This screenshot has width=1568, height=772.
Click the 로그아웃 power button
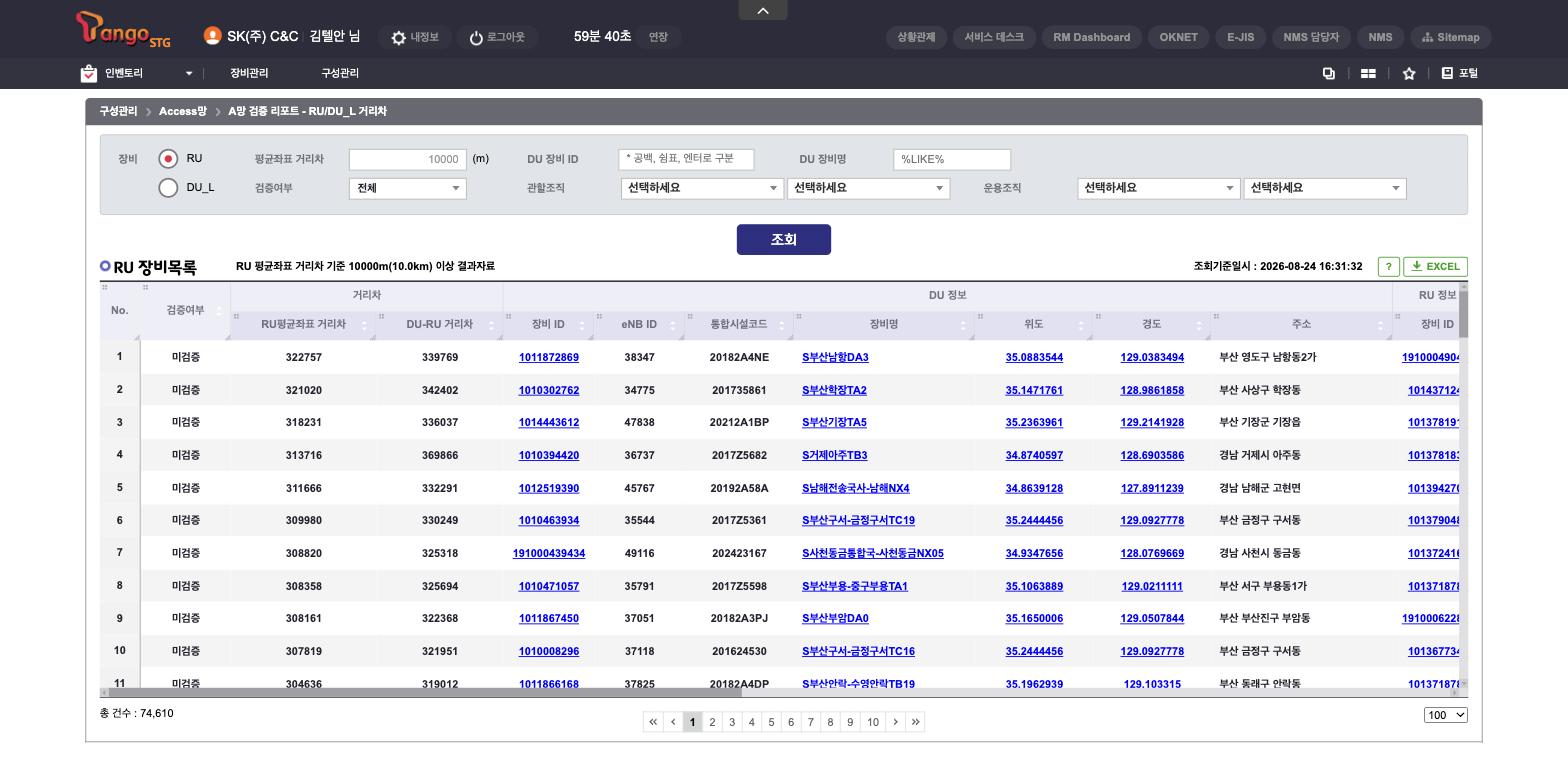click(x=497, y=37)
